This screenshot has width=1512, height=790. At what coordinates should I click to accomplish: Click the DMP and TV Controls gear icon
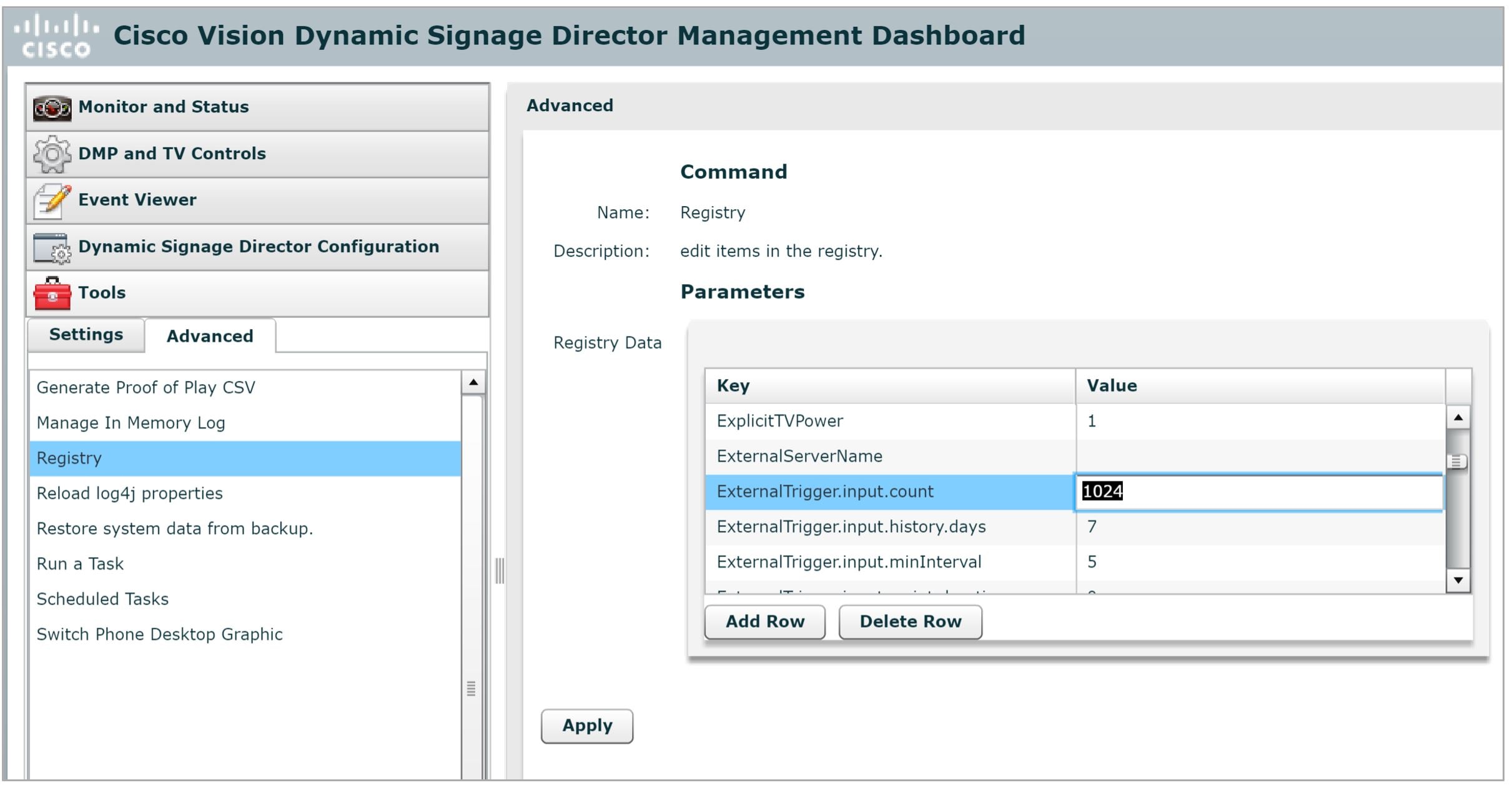pyautogui.click(x=52, y=154)
